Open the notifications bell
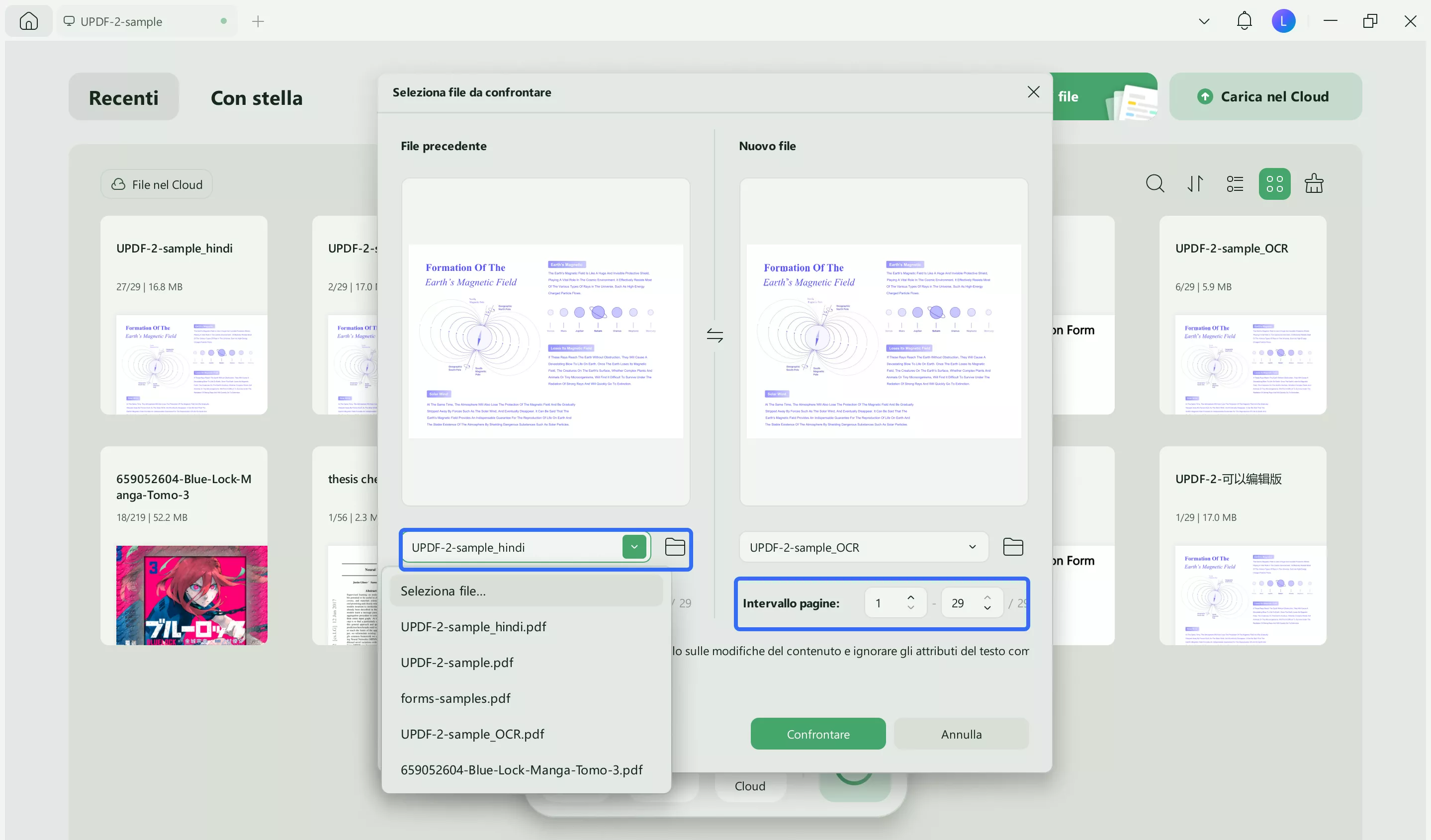Image resolution: width=1431 pixels, height=840 pixels. point(1244,21)
